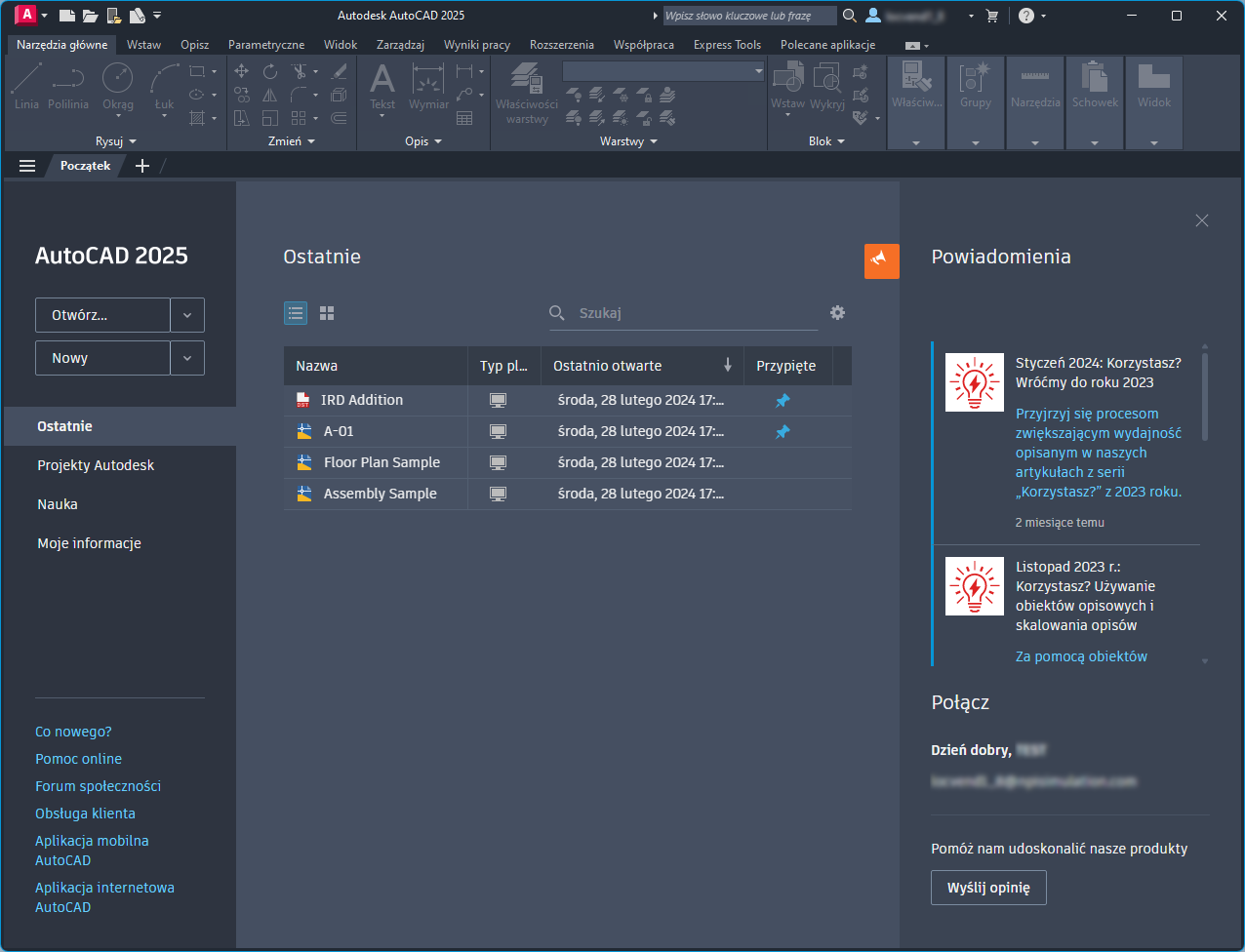Screen dimensions: 1245x952
Task: Select the Tekst annotation tool
Action: pyautogui.click(x=382, y=88)
